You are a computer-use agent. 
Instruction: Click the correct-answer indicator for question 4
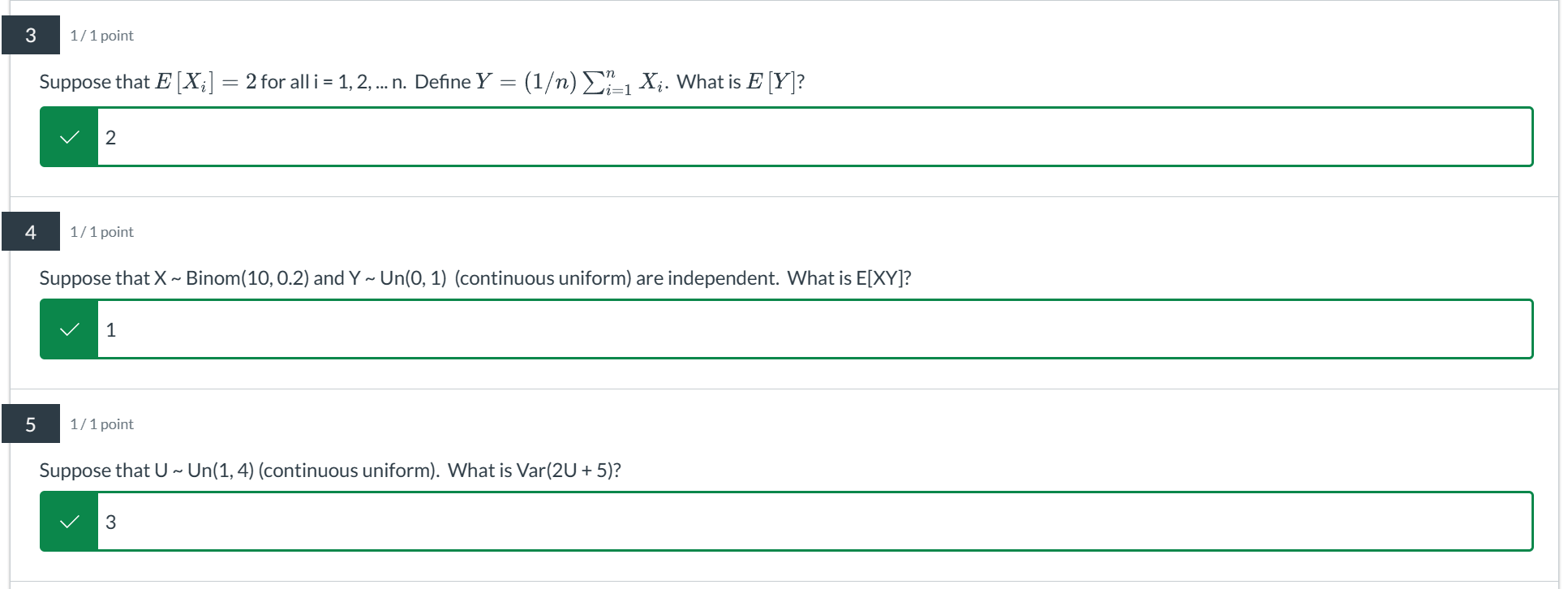(69, 329)
